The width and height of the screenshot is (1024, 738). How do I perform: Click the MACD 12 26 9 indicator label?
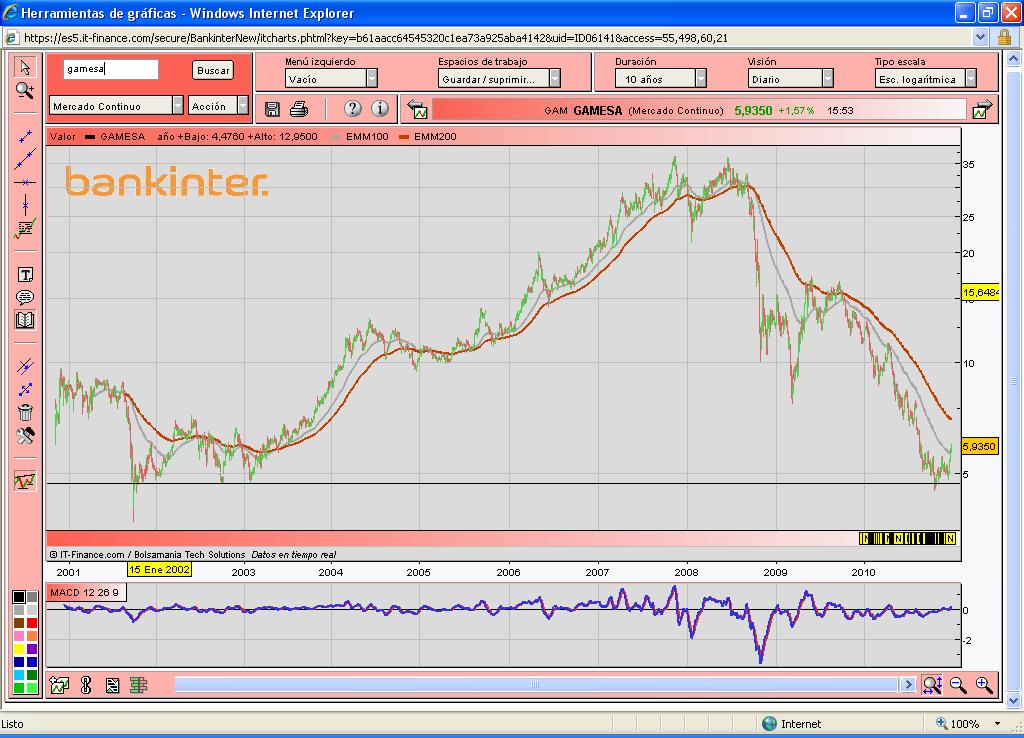coord(85,593)
